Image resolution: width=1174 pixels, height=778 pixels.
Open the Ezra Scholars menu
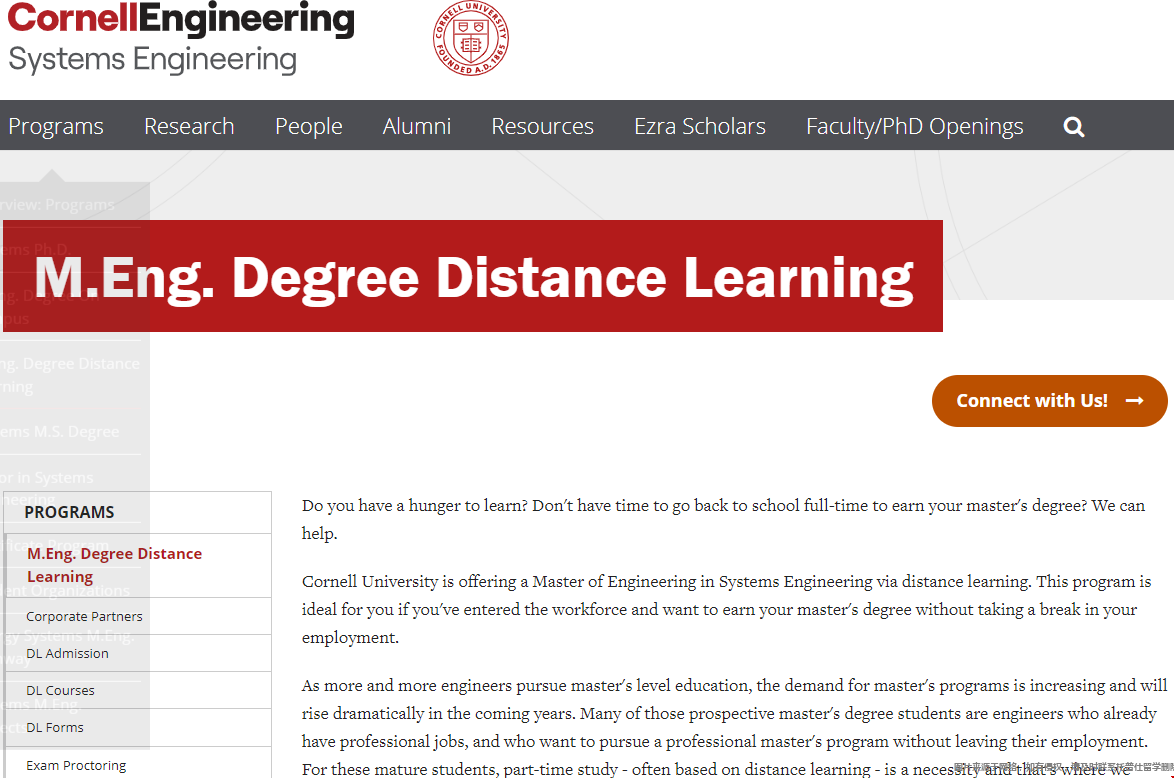[x=700, y=126]
